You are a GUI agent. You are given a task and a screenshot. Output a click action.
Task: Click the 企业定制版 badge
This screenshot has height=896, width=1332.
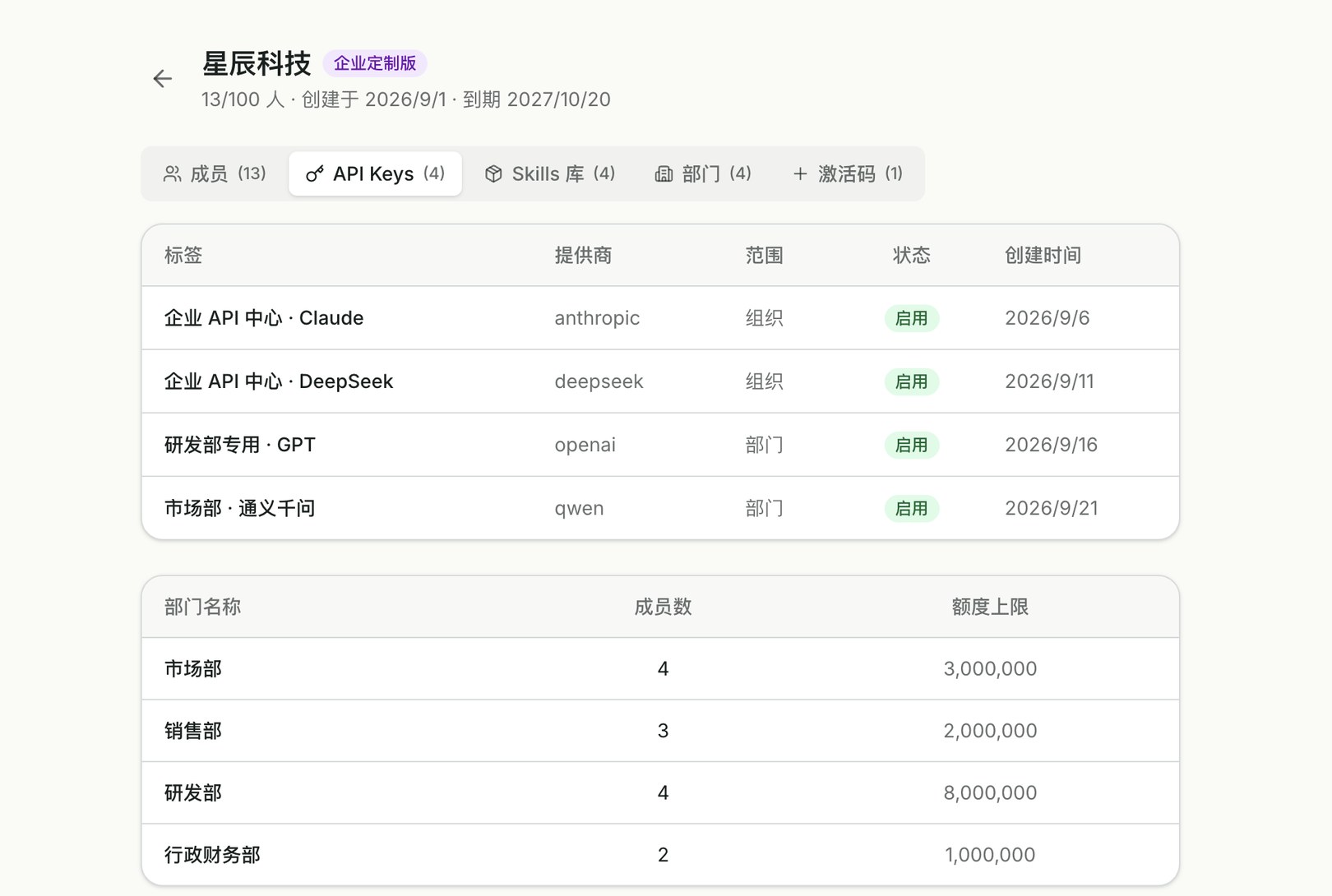click(375, 63)
